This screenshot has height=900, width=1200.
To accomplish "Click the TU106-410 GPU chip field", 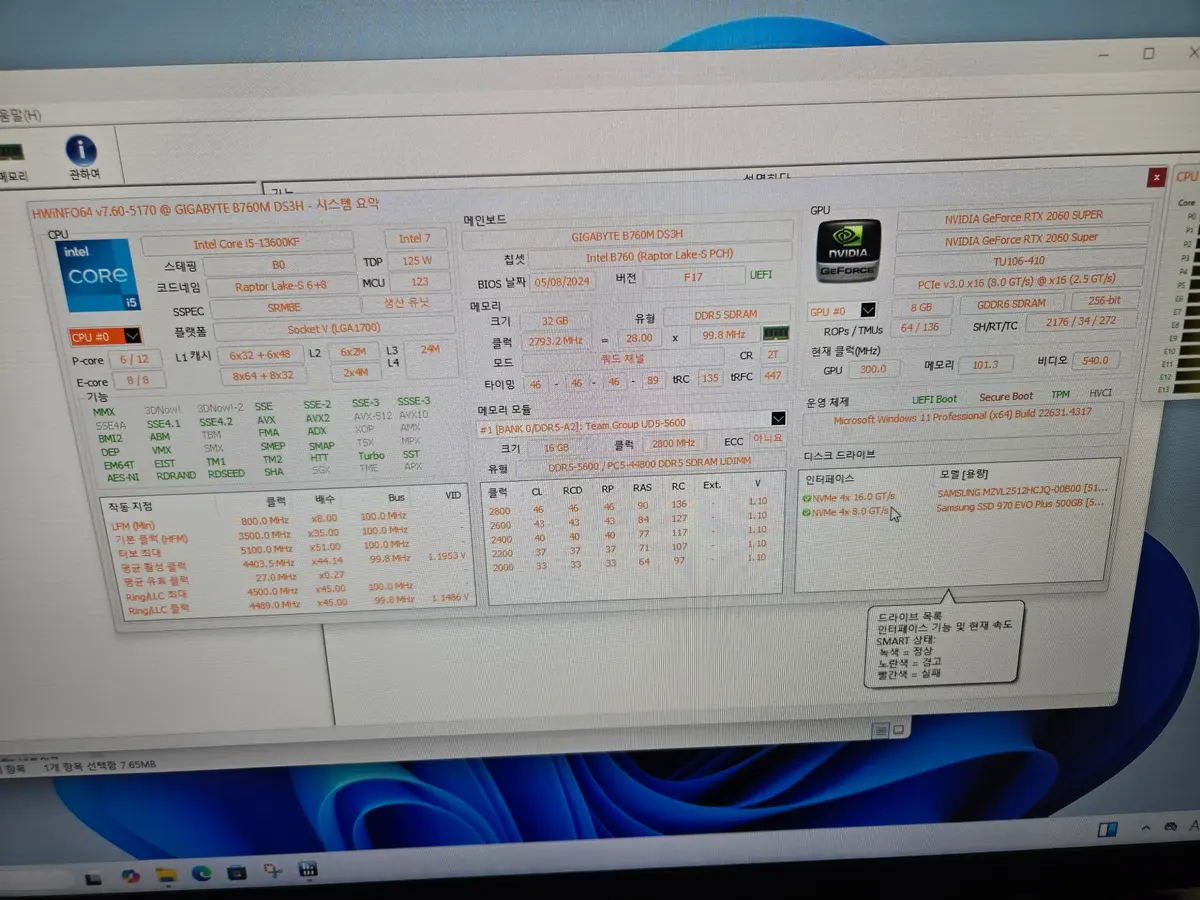I will pyautogui.click(x=1020, y=262).
